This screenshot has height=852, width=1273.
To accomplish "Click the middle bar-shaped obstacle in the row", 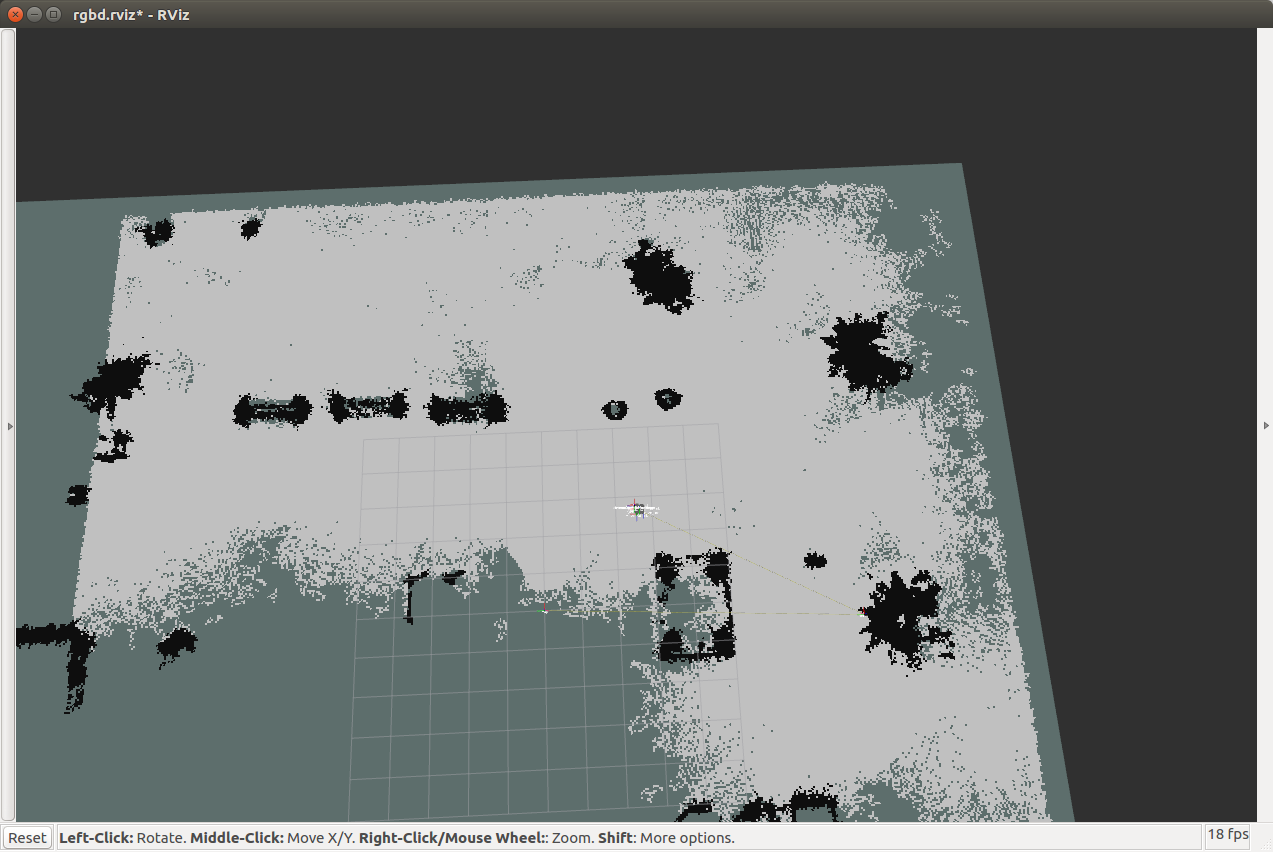I will [369, 406].
